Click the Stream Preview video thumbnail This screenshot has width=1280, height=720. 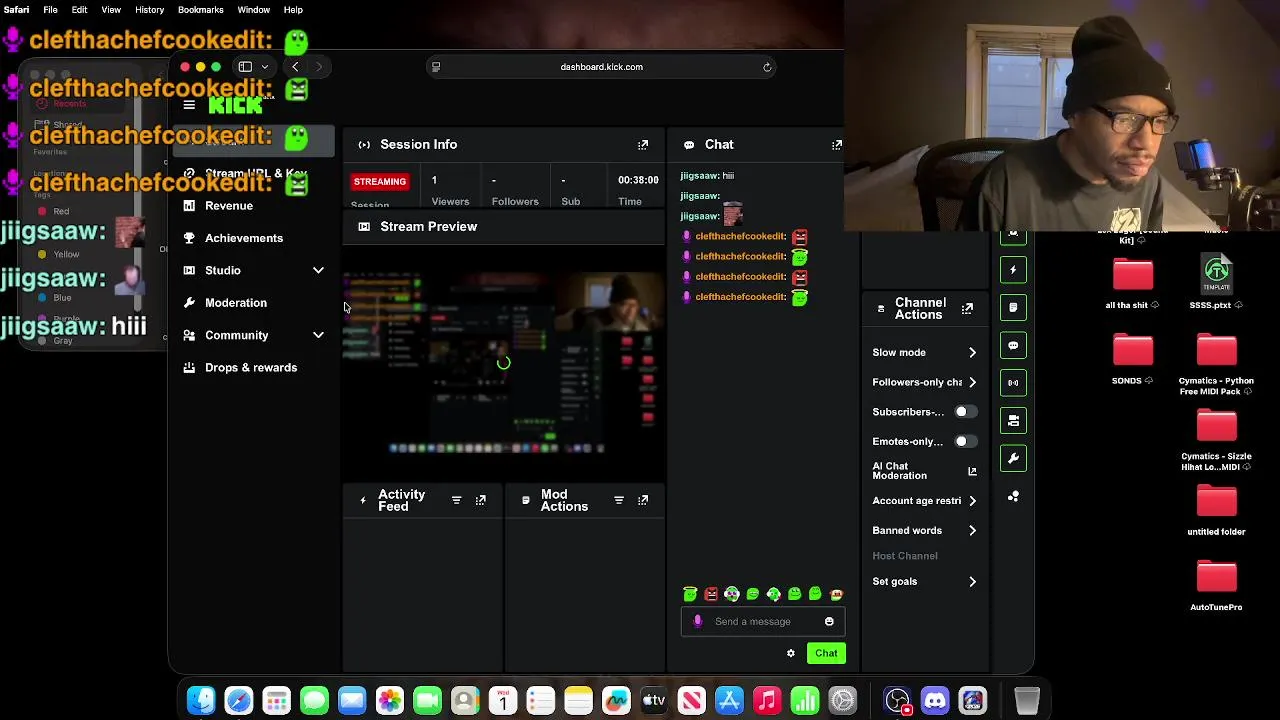coord(503,363)
